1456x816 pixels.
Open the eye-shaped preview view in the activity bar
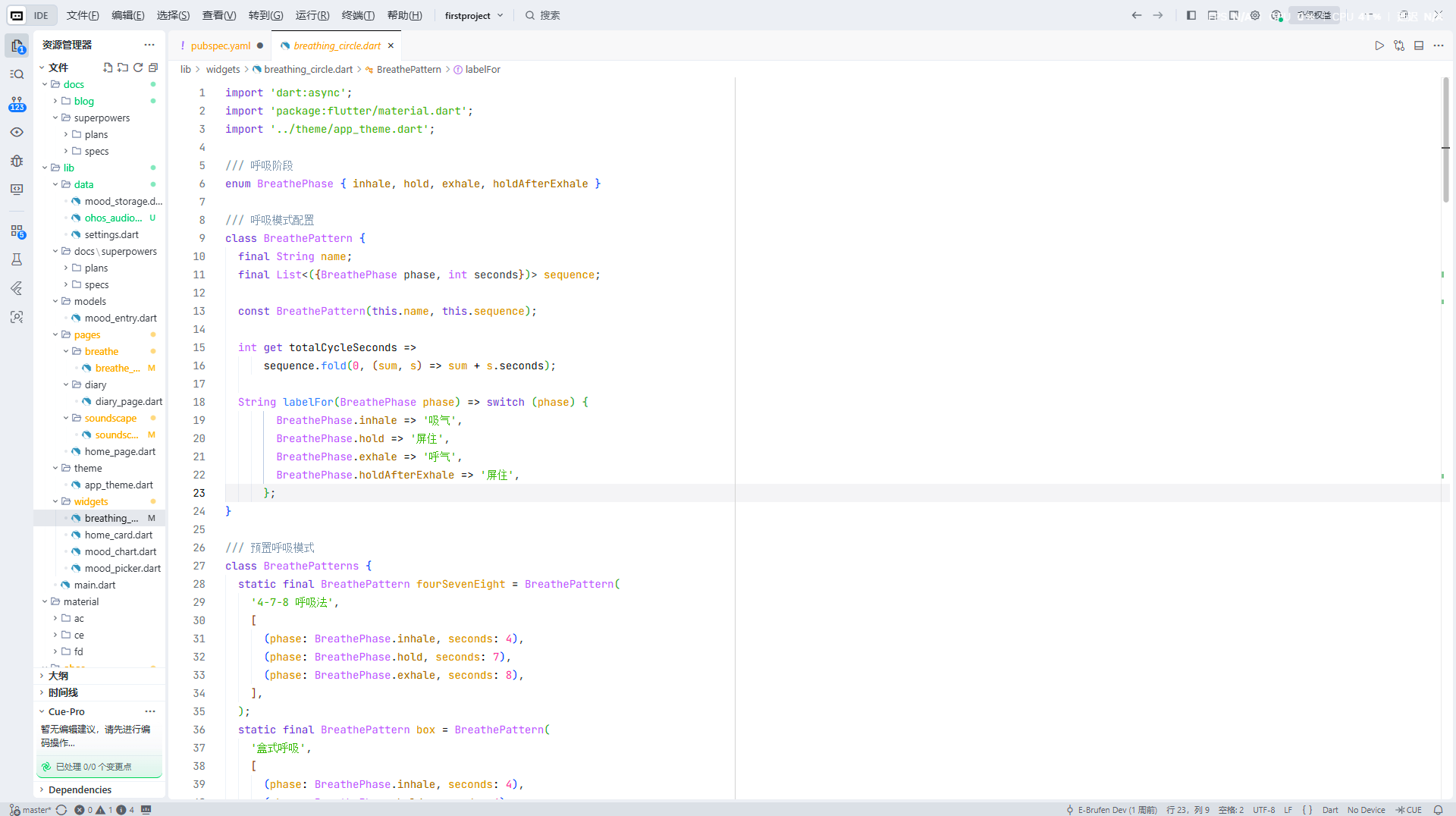(17, 132)
